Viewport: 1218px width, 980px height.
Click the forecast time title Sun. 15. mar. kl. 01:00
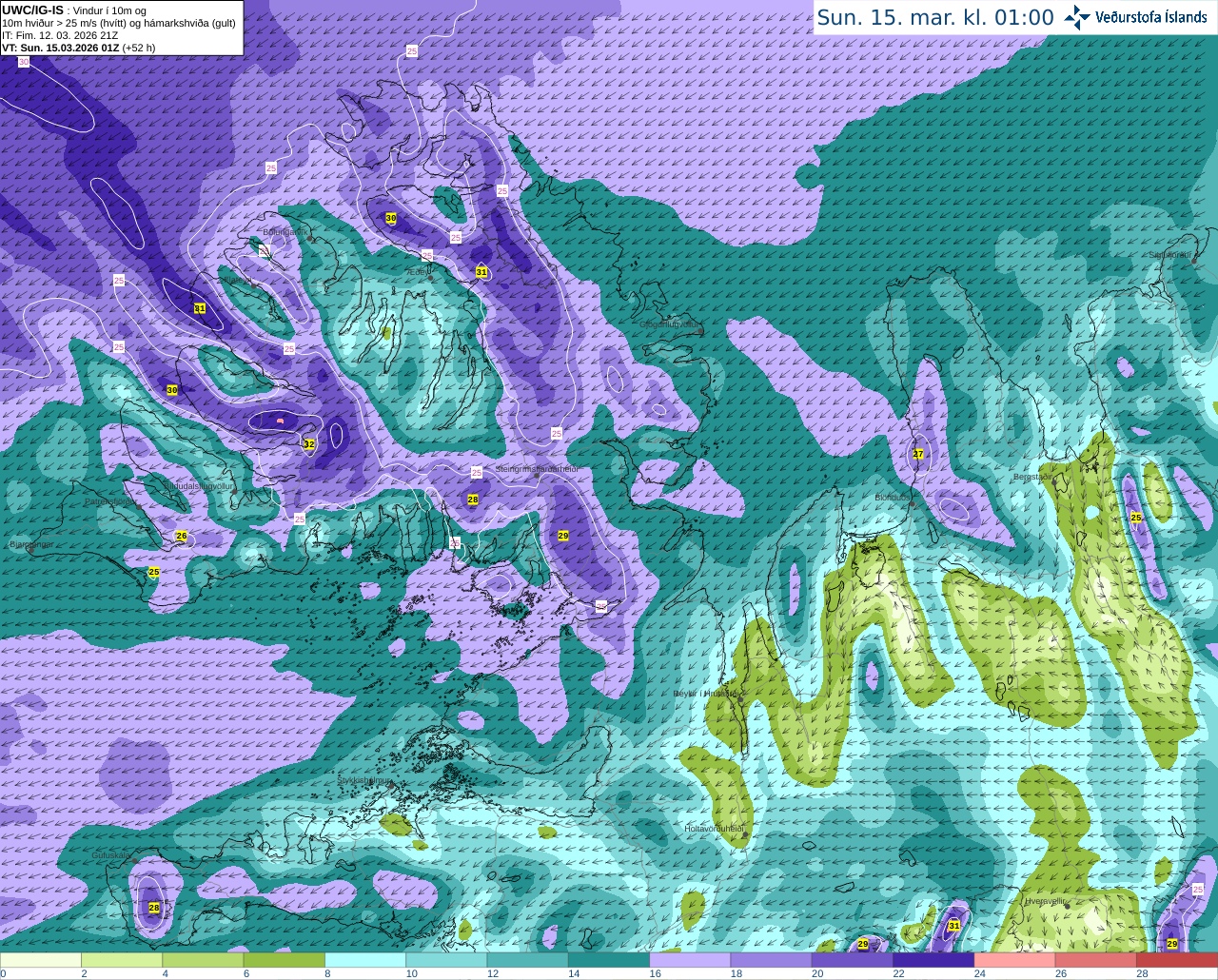935,18
